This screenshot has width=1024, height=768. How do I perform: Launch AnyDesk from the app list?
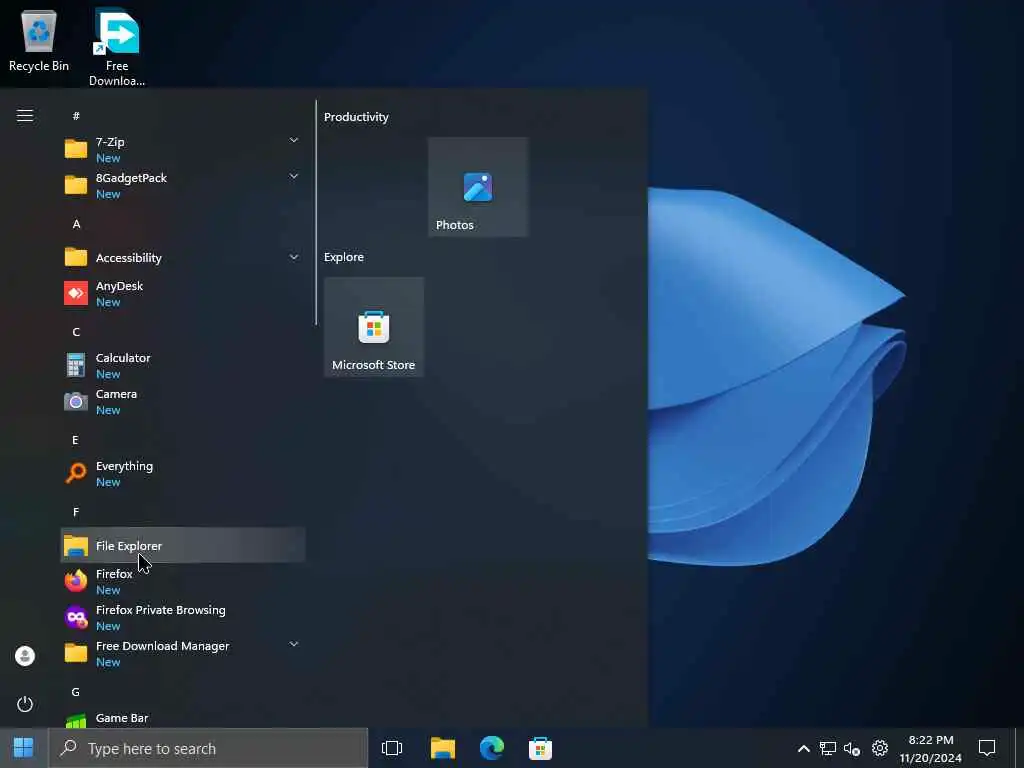[x=183, y=293]
